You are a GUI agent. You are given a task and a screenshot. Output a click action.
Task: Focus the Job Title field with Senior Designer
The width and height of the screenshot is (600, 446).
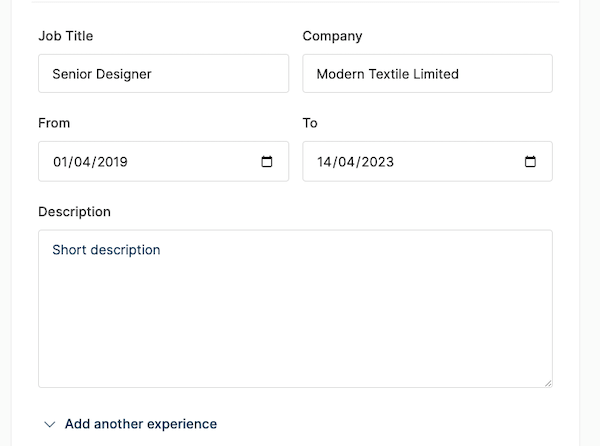(x=163, y=74)
